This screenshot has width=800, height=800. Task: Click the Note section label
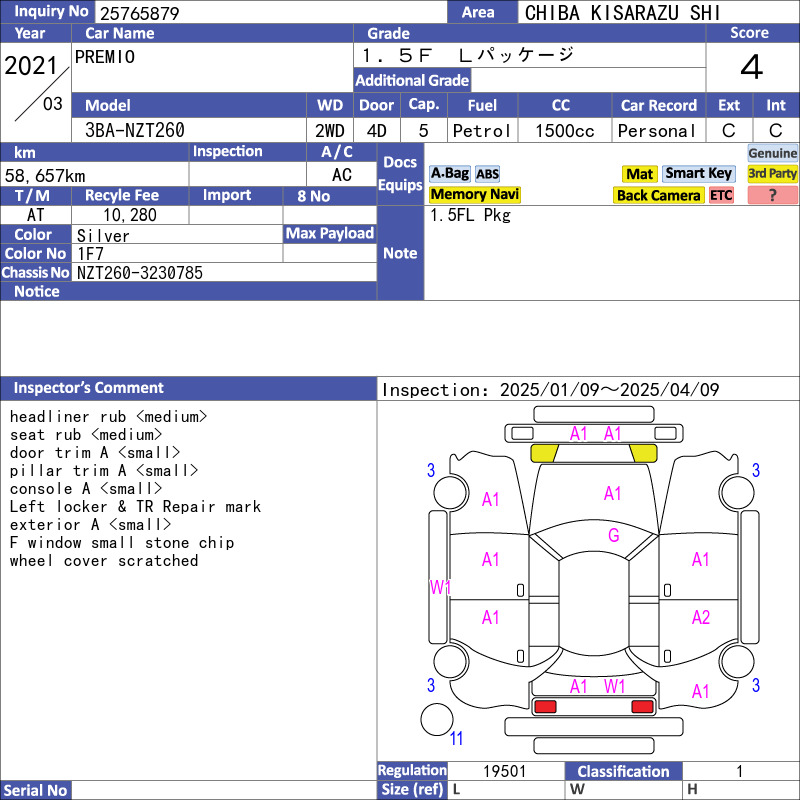(x=400, y=253)
